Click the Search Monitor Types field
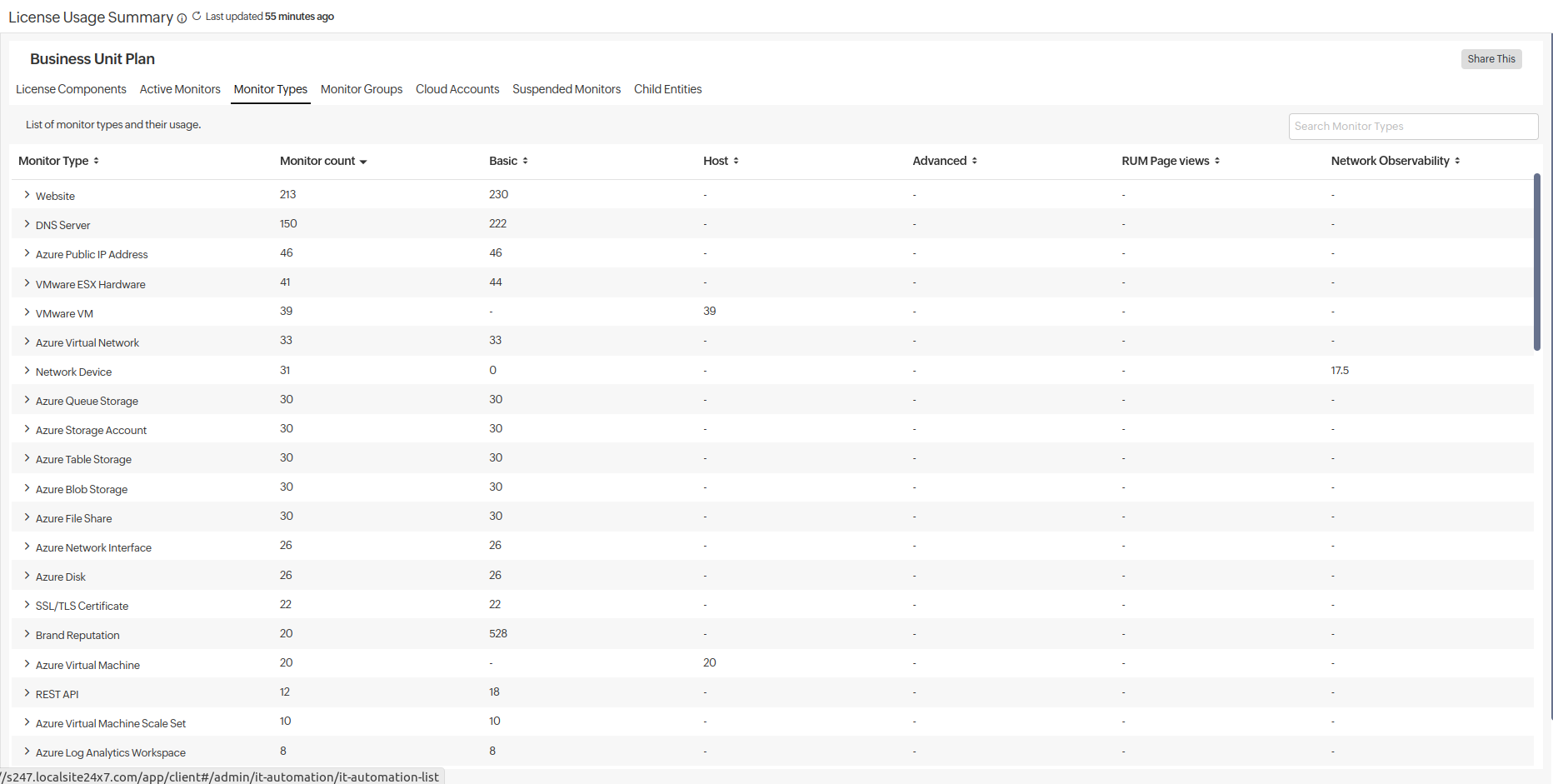1553x784 pixels. point(1412,127)
